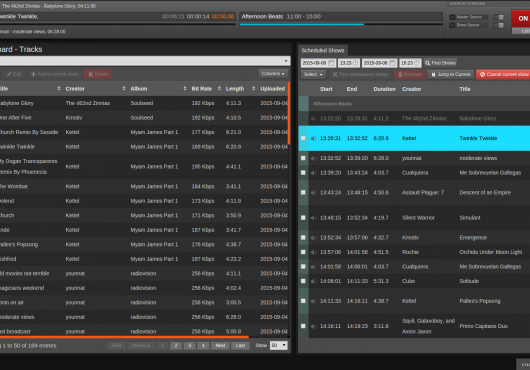Viewport: 530px width, 370px height.
Task: Go to page 4 of tracks
Action: pos(203,345)
